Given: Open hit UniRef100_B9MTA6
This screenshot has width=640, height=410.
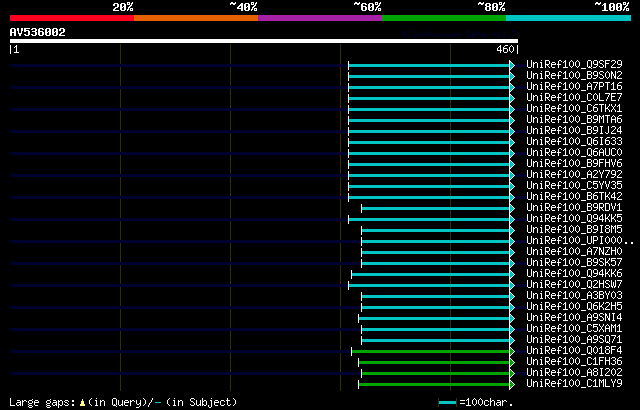Looking at the screenshot, I should click(x=574, y=120).
